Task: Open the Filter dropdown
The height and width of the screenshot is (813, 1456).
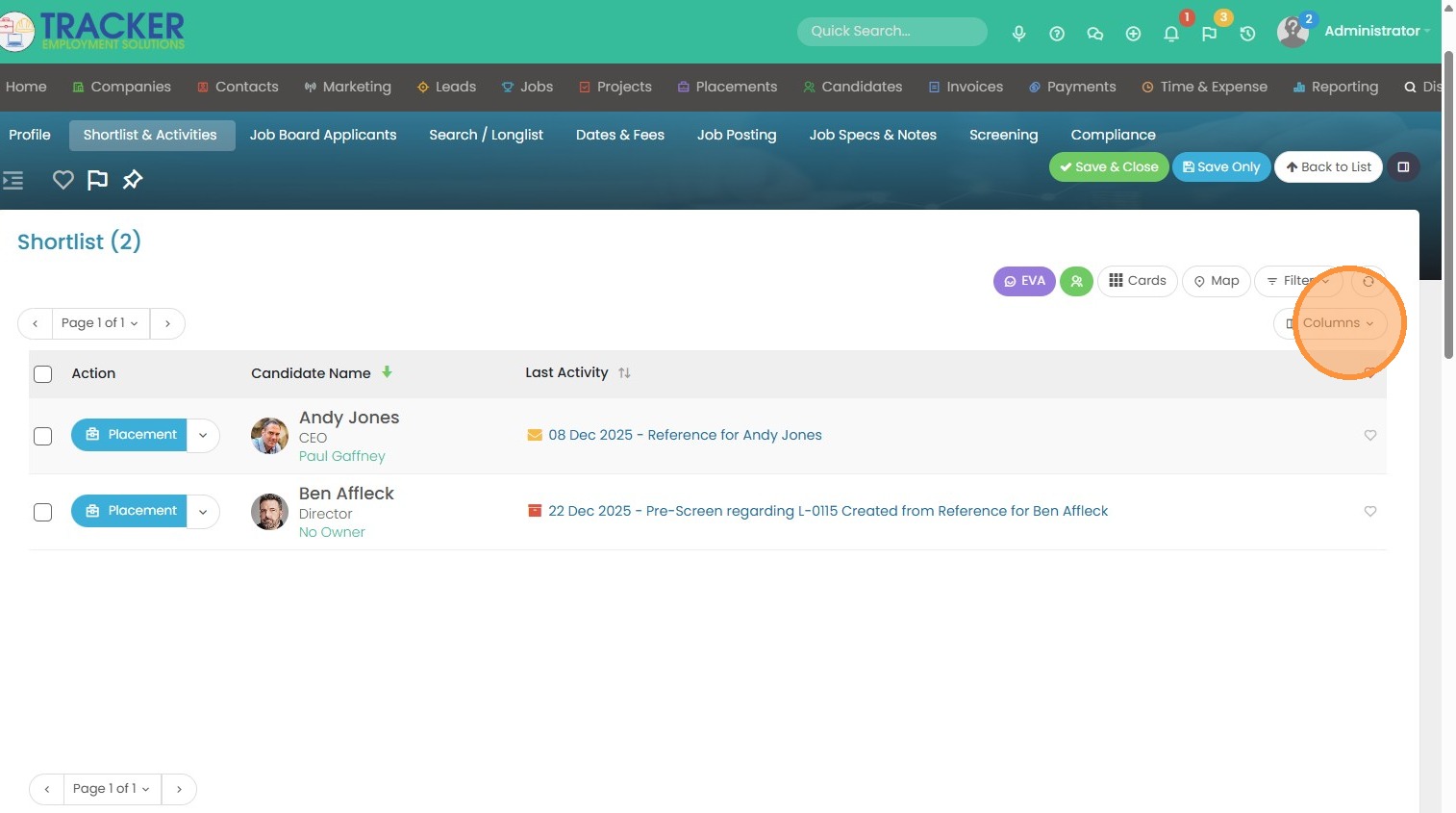Action: (x=1298, y=281)
